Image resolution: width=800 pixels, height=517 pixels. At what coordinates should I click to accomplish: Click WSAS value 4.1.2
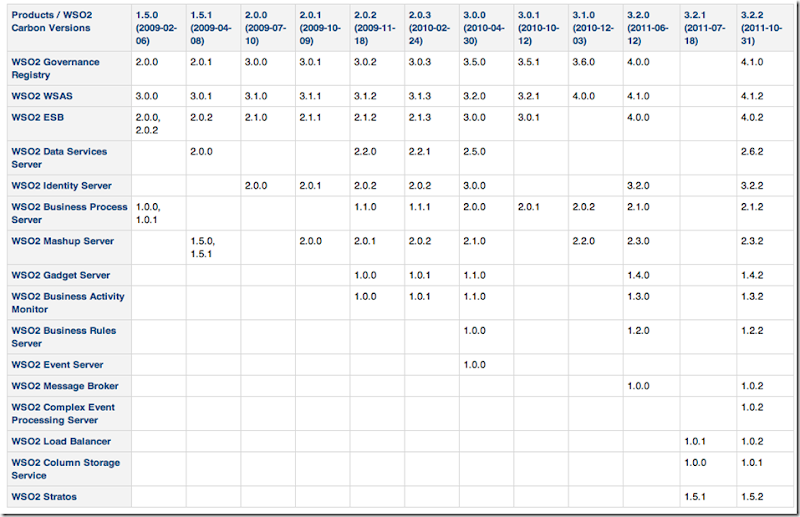coord(752,96)
